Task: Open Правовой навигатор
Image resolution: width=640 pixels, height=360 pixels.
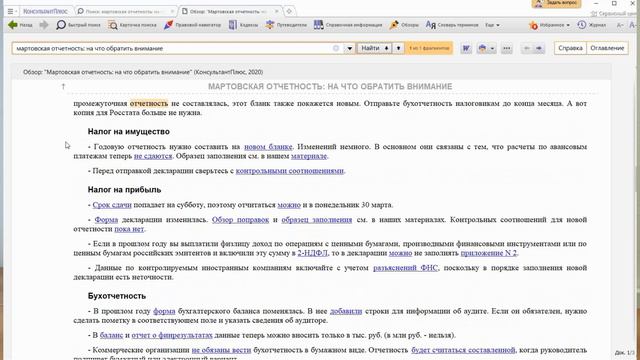Action: [x=192, y=25]
